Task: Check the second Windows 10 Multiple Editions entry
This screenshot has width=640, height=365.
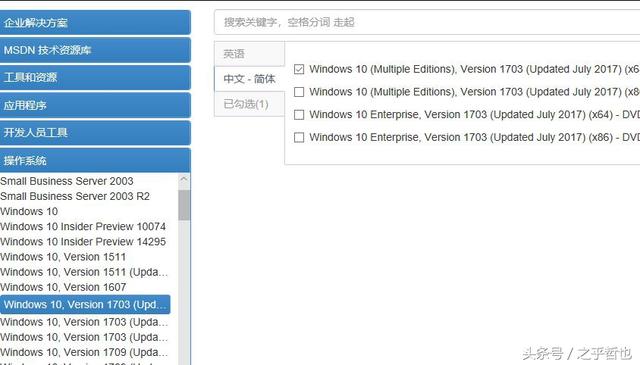Action: tap(299, 92)
